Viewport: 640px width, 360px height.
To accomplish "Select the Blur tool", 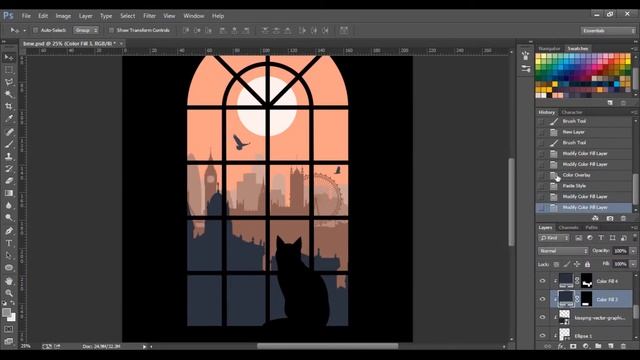I will [x=9, y=205].
